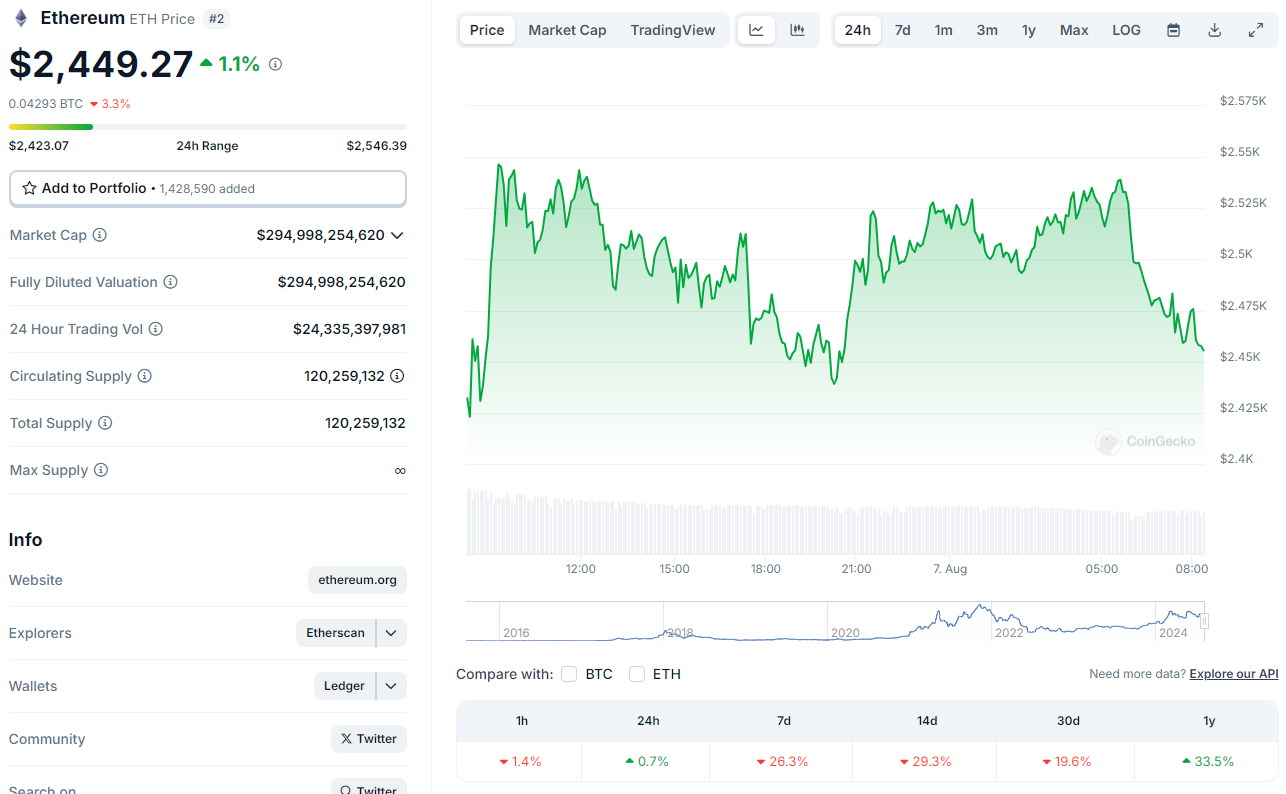This screenshot has width=1286, height=794.
Task: Click the 30d -19.6% performance cell
Action: tap(1066, 761)
